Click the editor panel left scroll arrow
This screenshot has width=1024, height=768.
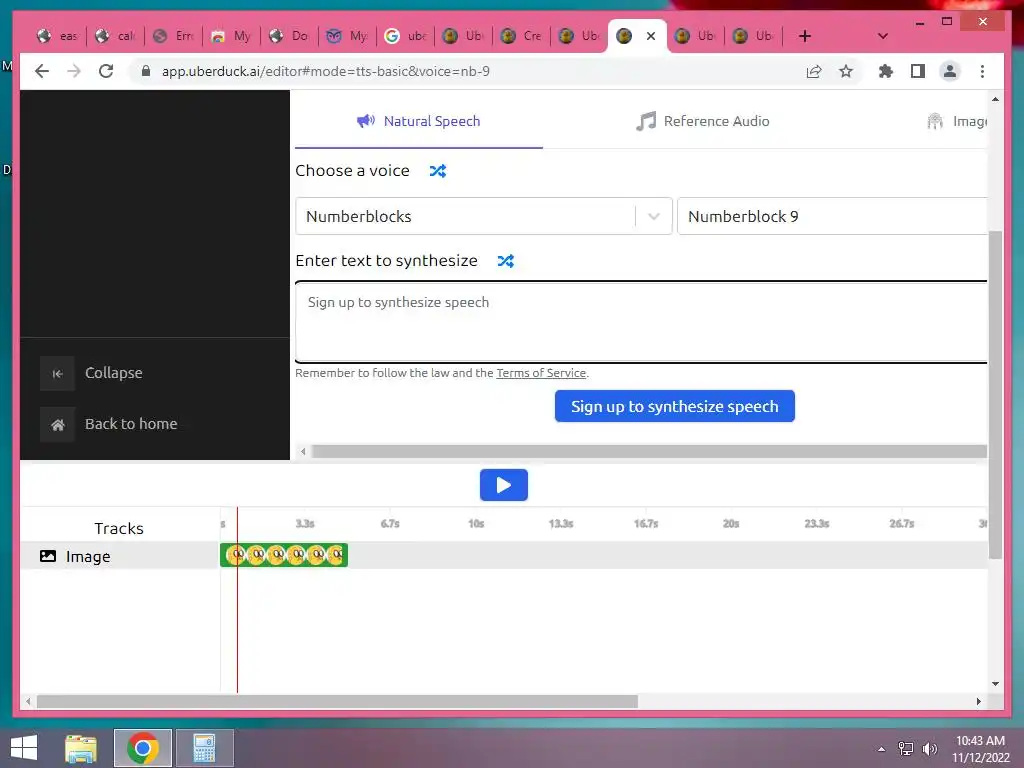coord(302,451)
